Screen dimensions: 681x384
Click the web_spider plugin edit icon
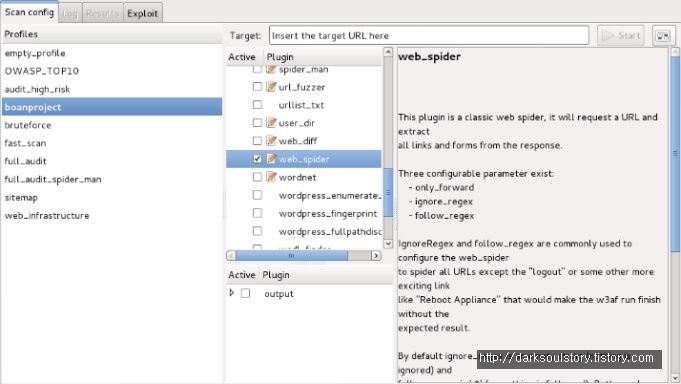[271, 159]
